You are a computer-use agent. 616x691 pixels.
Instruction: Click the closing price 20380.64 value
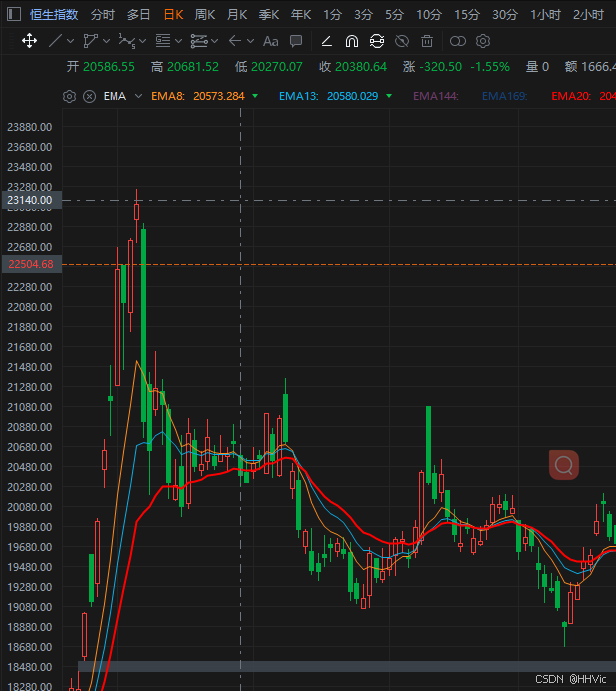click(x=361, y=67)
